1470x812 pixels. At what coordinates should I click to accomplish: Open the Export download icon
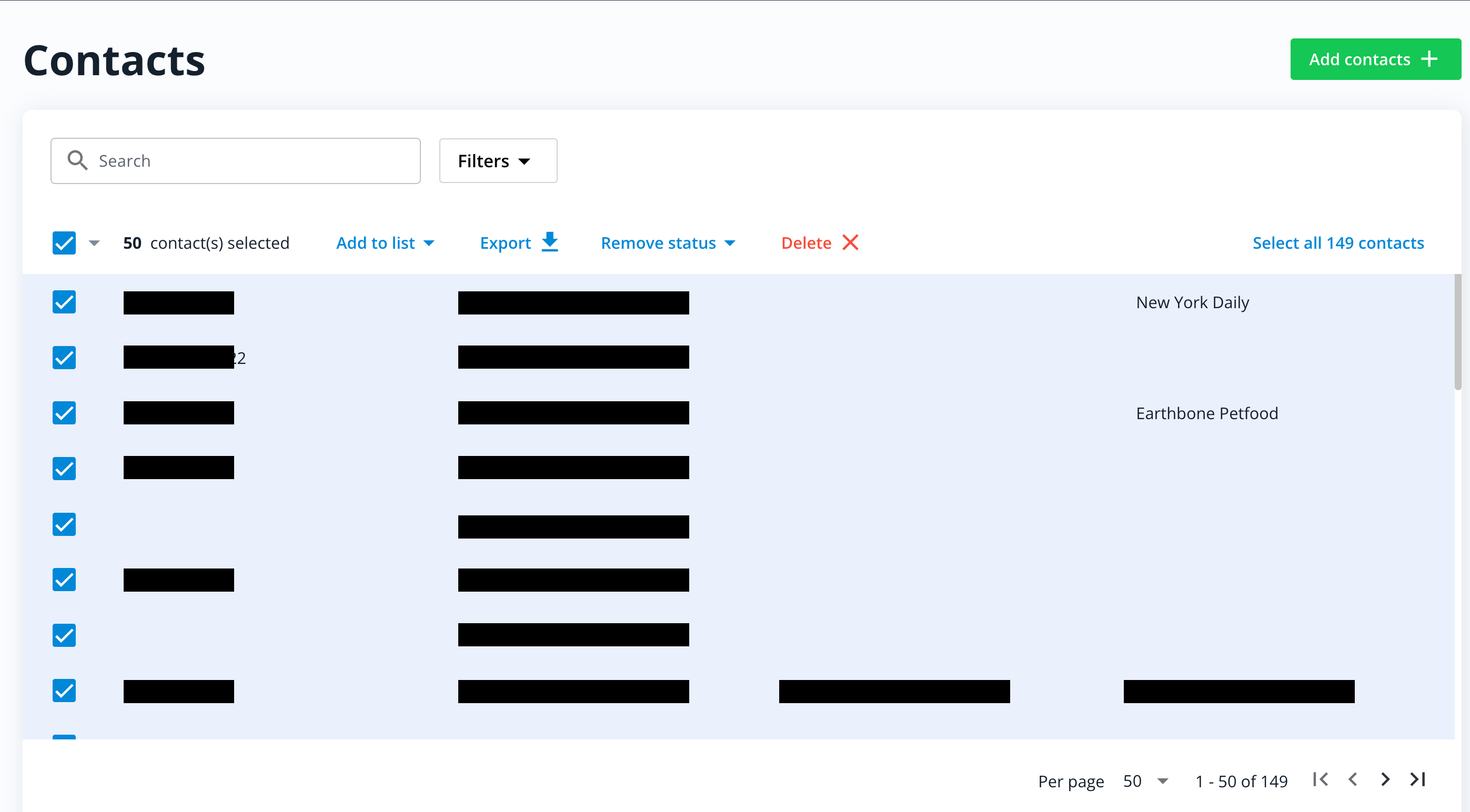pos(550,242)
